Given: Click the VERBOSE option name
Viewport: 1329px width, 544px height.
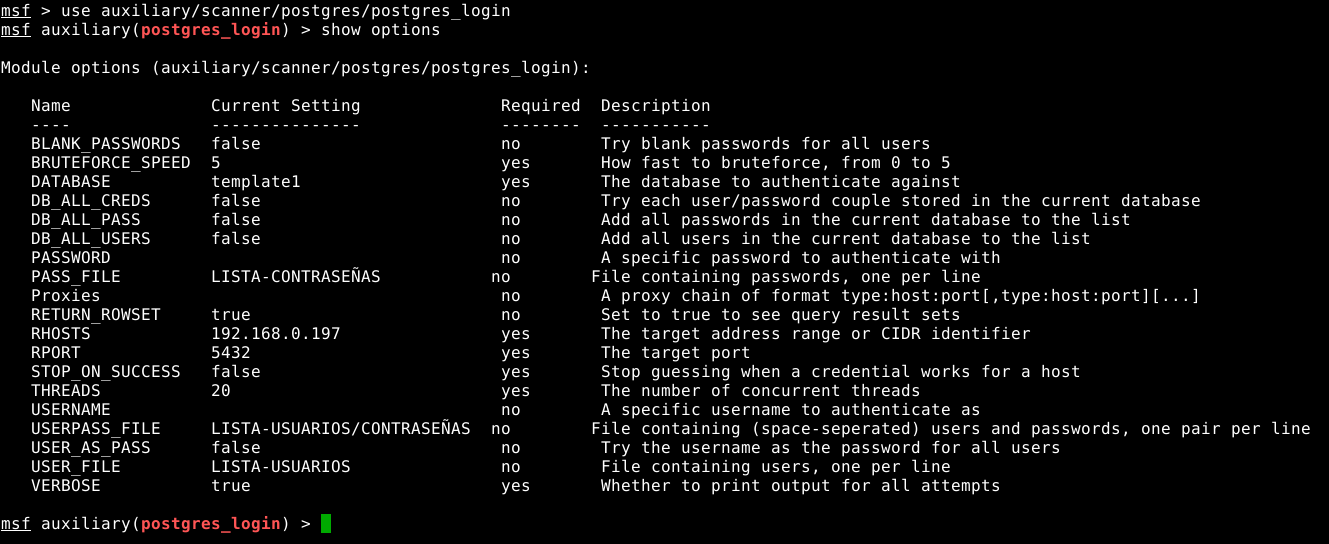Looking at the screenshot, I should coord(66,486).
